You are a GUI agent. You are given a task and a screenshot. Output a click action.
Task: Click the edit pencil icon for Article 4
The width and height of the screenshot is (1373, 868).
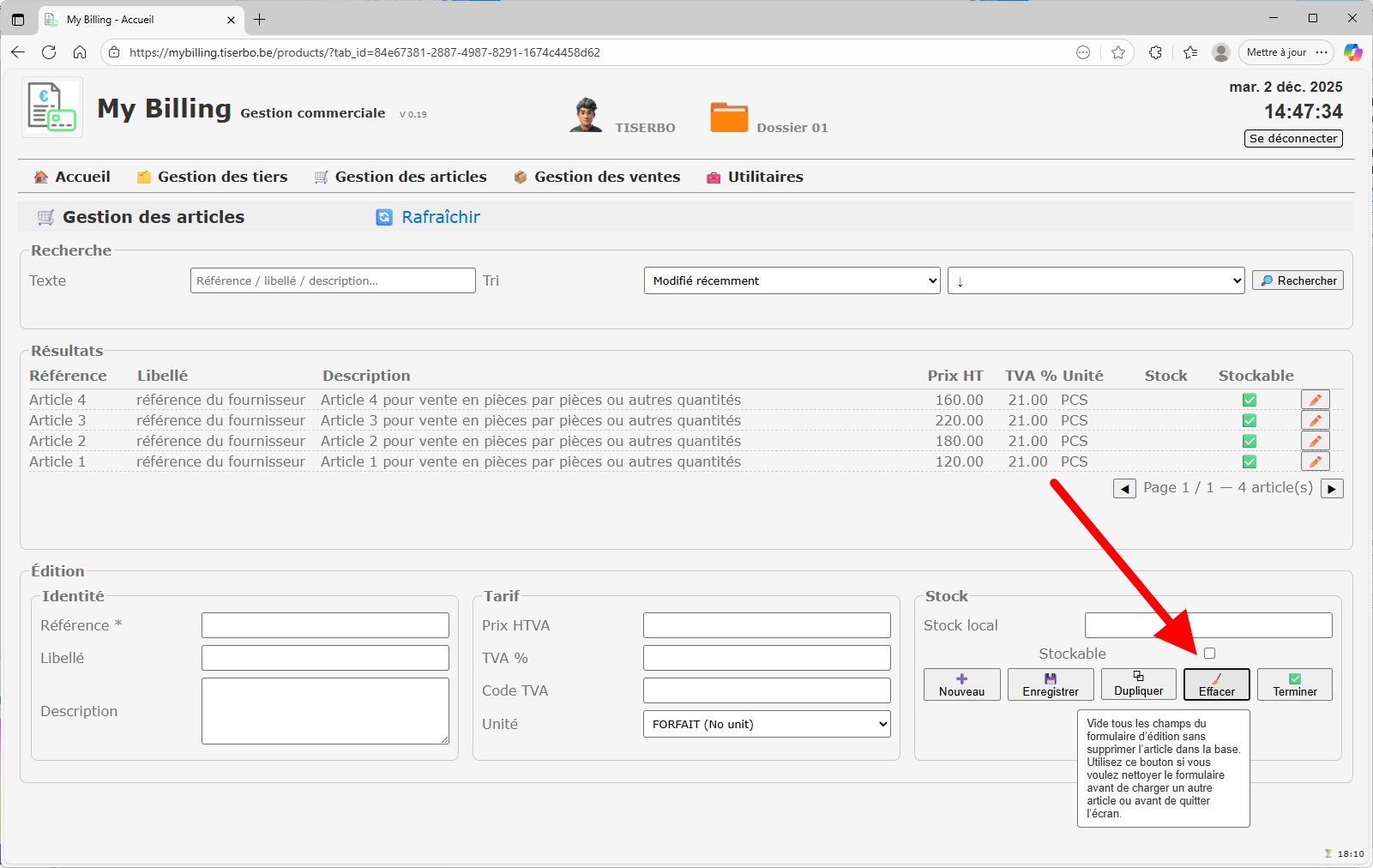tap(1315, 400)
